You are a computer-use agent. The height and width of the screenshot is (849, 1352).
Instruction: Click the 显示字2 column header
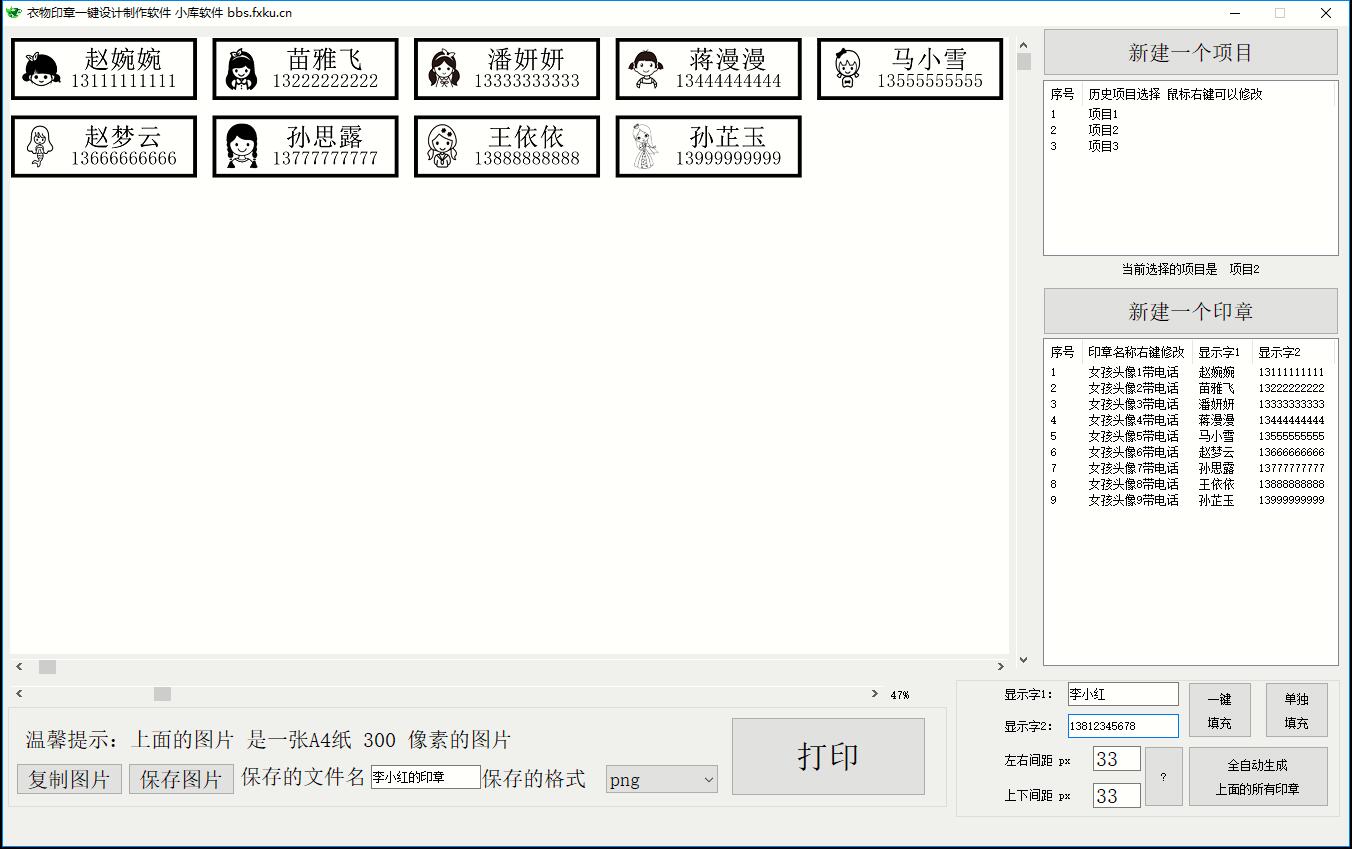coord(1280,352)
